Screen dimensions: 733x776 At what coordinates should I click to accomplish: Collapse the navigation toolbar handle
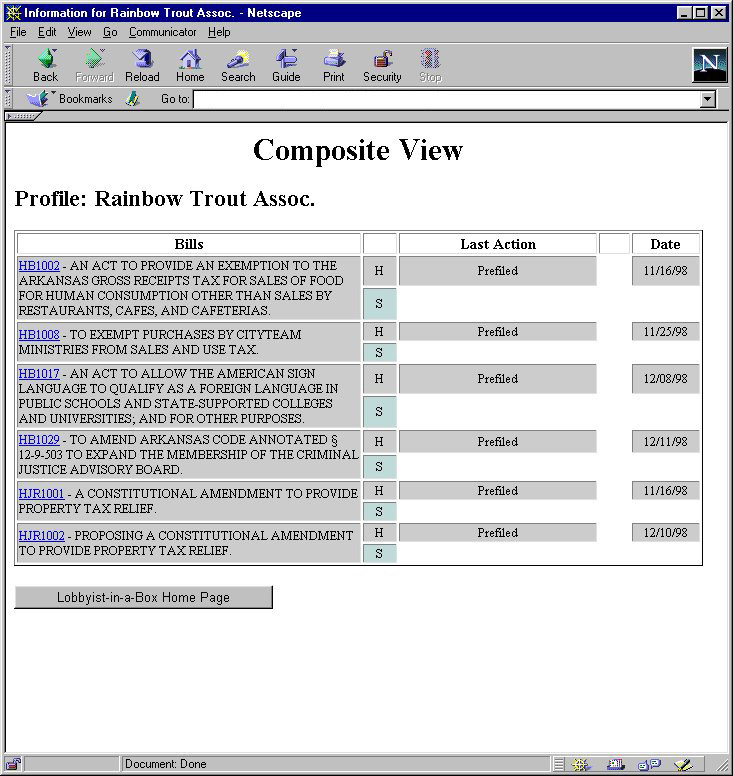click(8, 65)
